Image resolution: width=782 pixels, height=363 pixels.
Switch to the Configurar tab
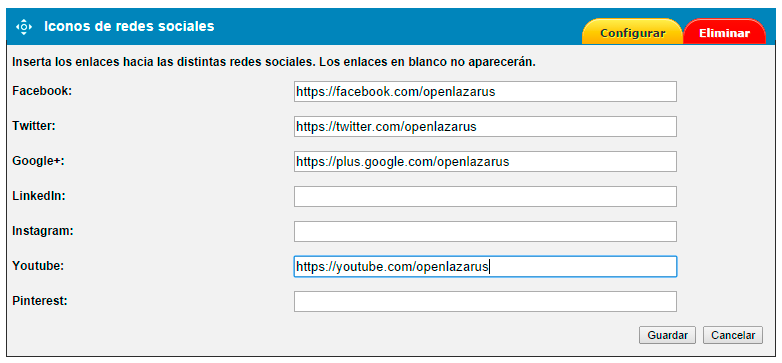[x=632, y=32]
